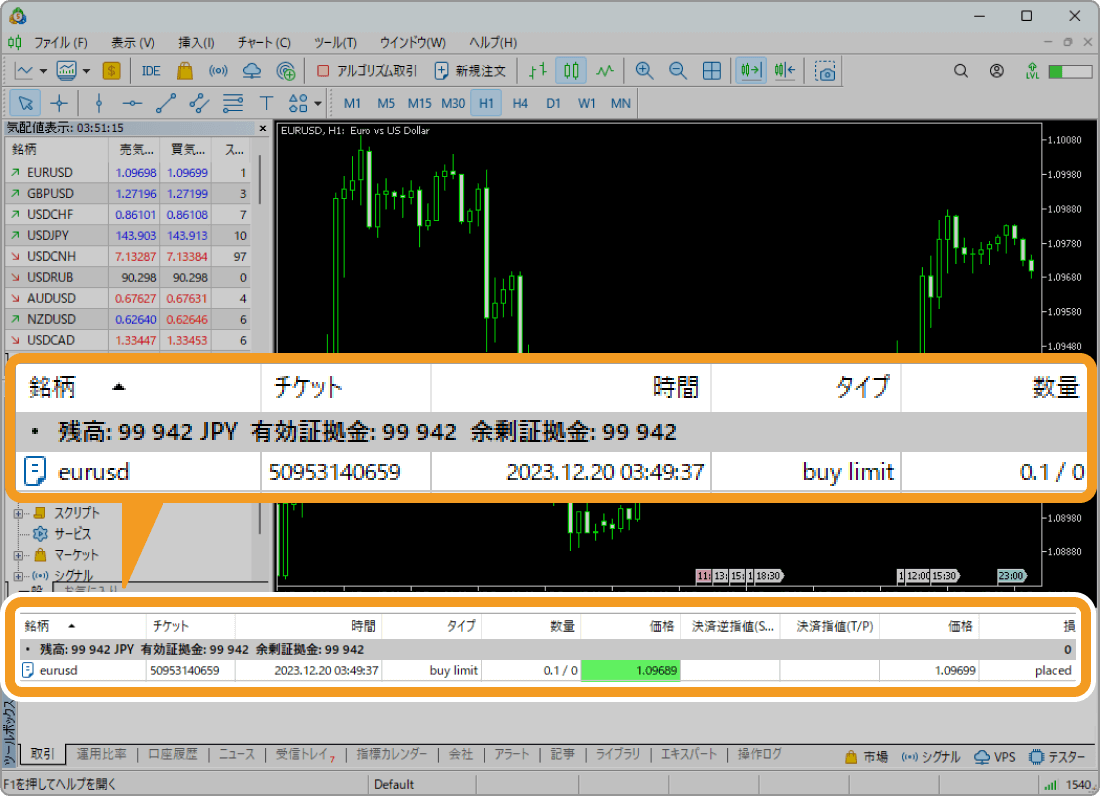Screen dimensions: 1100x796
Task: Click the 新規注文 button
Action: (x=471, y=71)
